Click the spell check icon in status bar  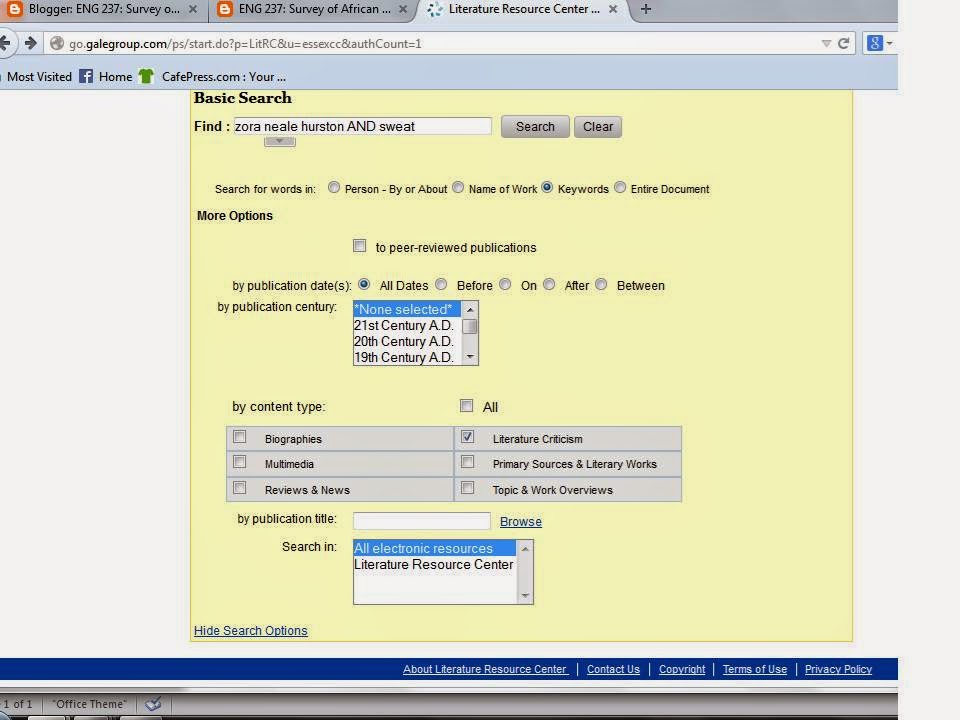click(x=153, y=703)
